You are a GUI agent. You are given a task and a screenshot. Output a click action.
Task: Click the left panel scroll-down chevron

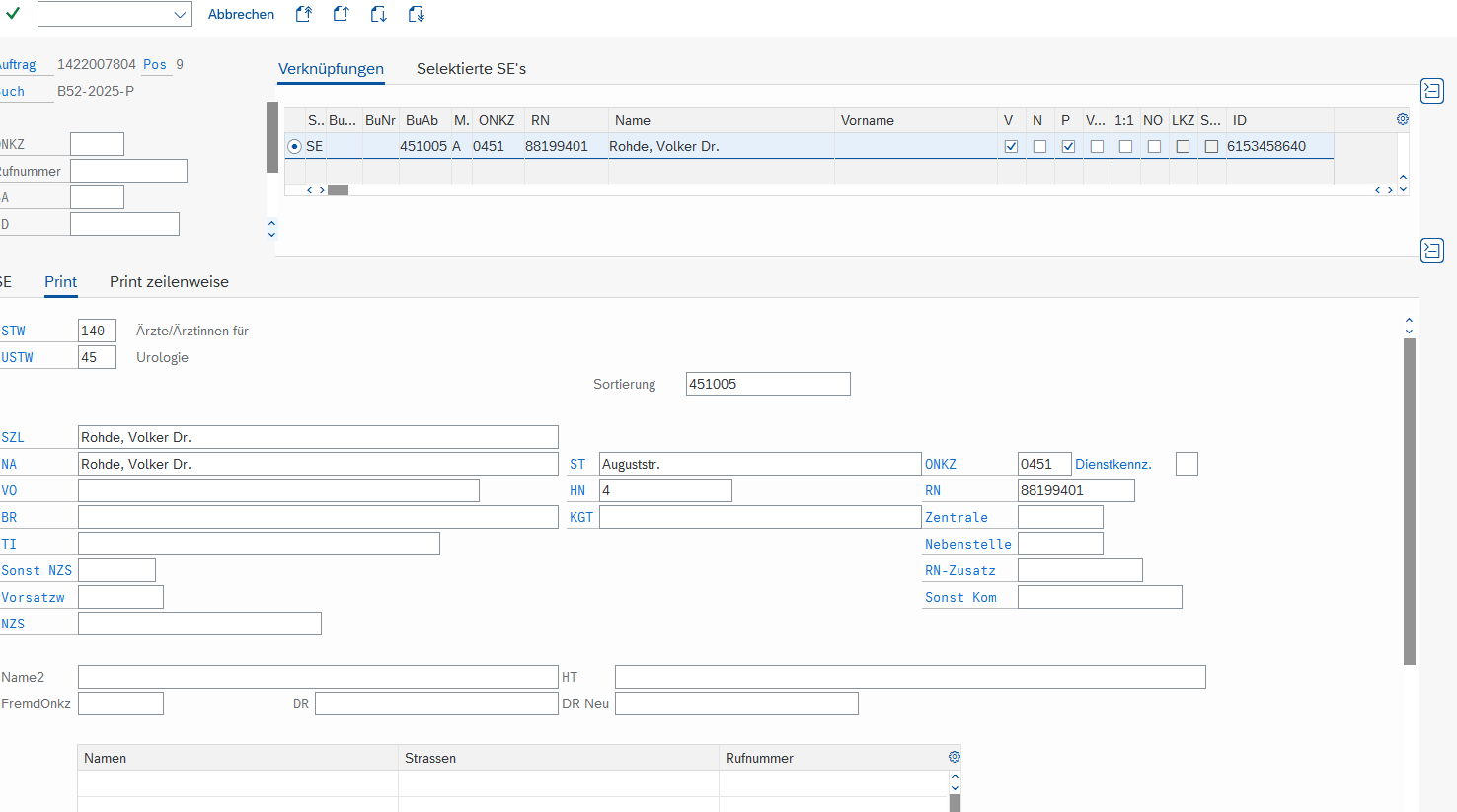[272, 235]
